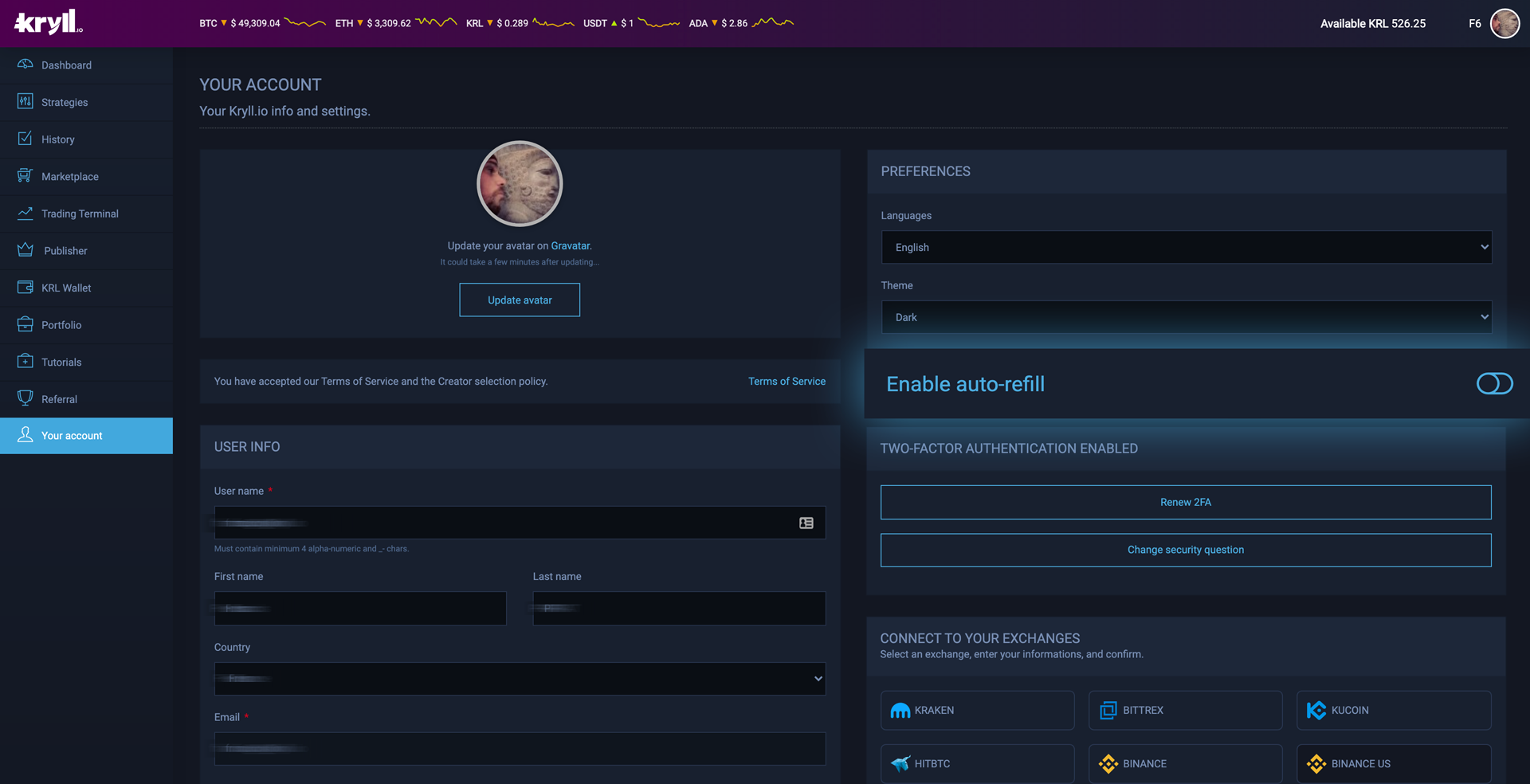Open the Gravatar link
1530x784 pixels.
tap(571, 245)
